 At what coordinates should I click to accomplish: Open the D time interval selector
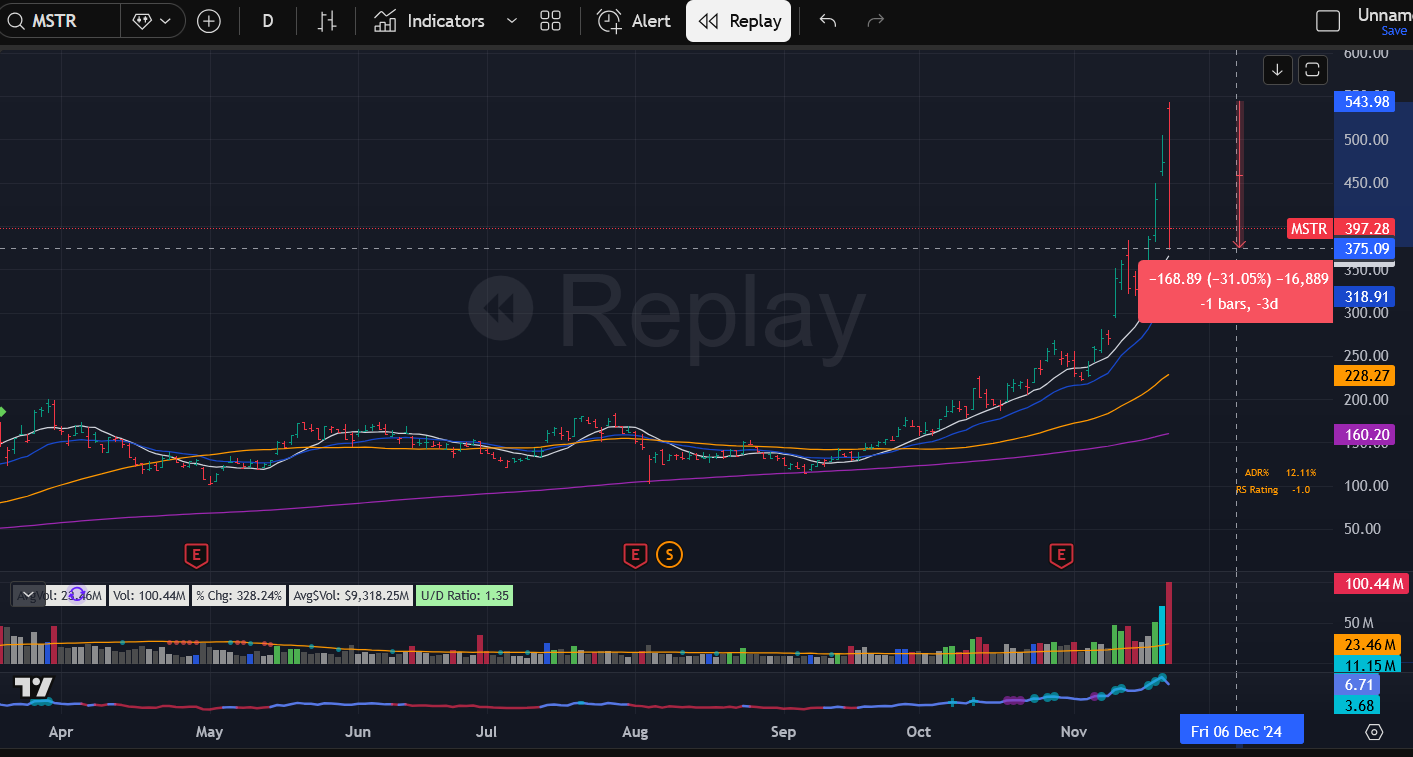(268, 21)
